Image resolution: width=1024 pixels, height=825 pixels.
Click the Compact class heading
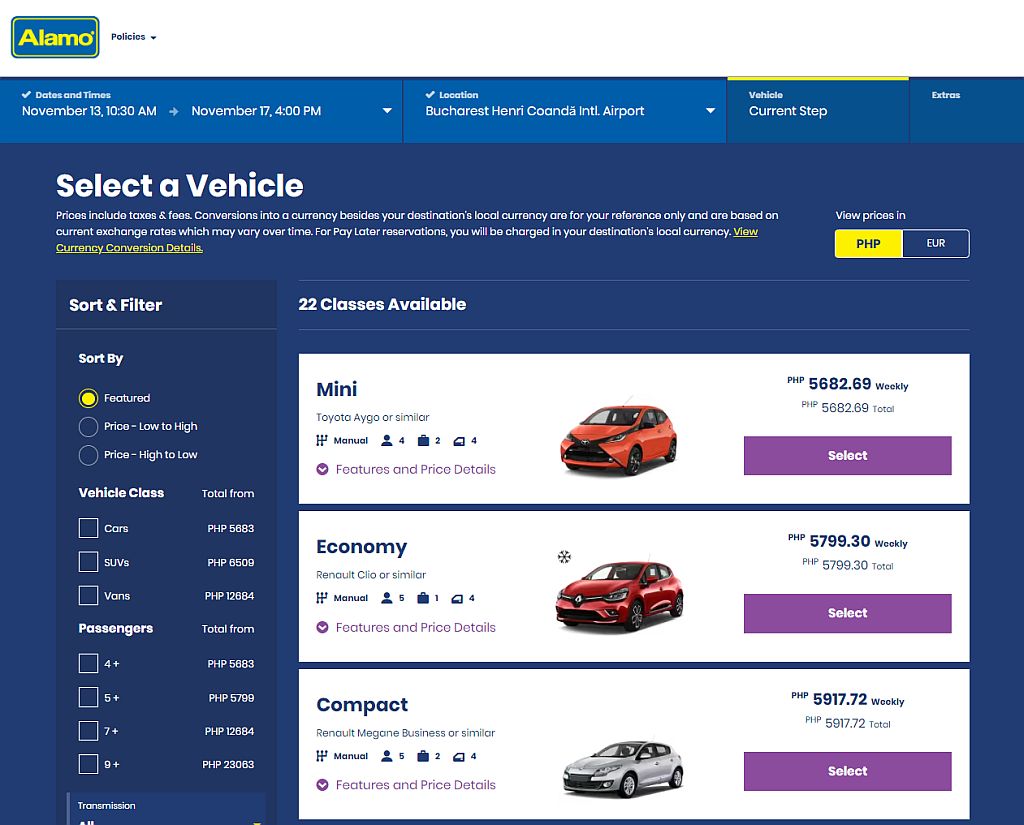click(x=362, y=705)
